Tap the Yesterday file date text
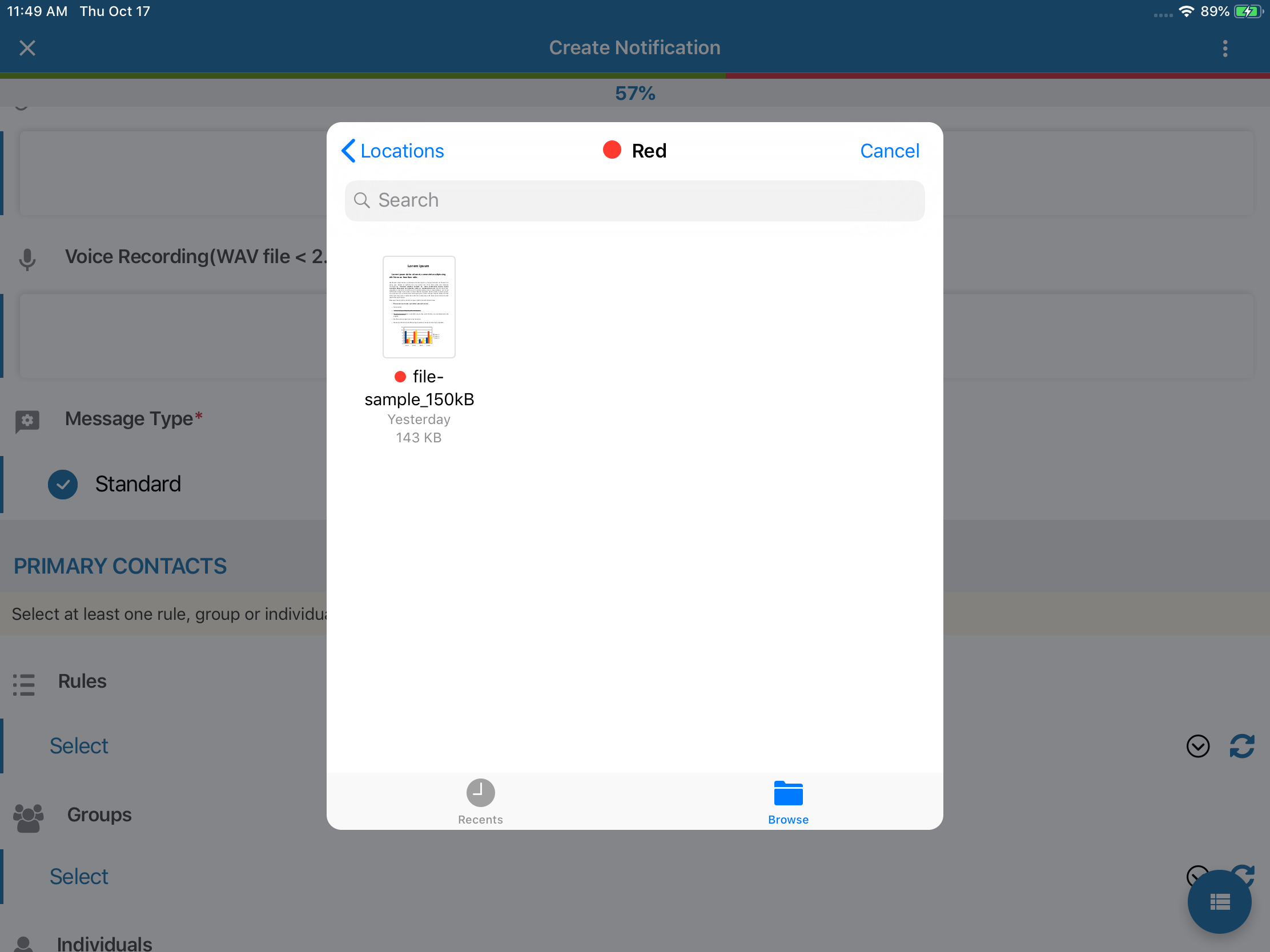 pos(419,419)
